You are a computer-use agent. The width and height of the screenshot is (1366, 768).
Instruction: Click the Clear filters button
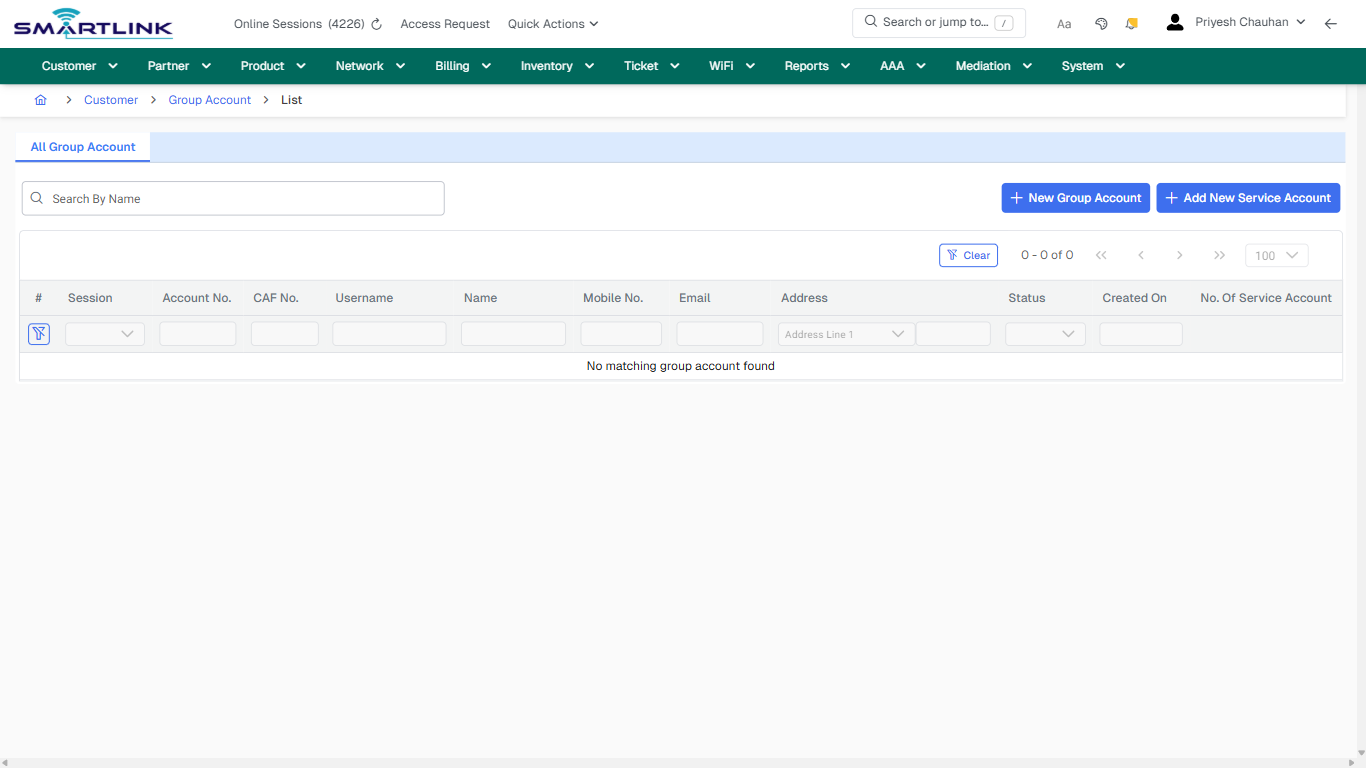pyautogui.click(x=968, y=255)
